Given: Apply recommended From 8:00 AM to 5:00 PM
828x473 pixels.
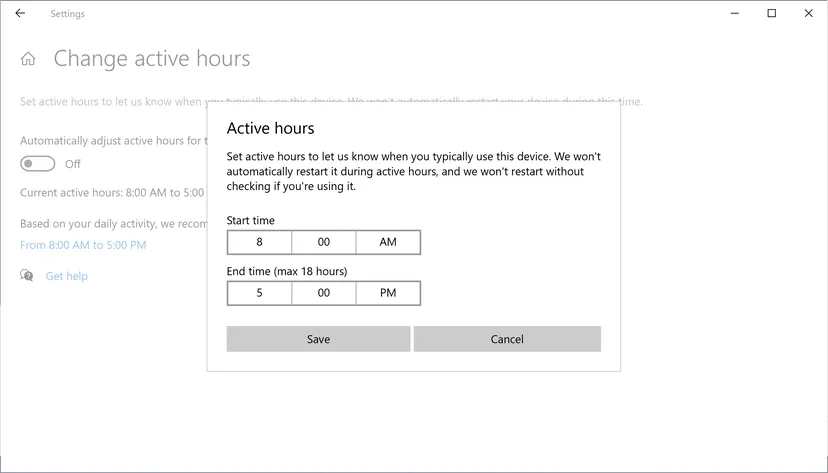Looking at the screenshot, I should [x=83, y=245].
